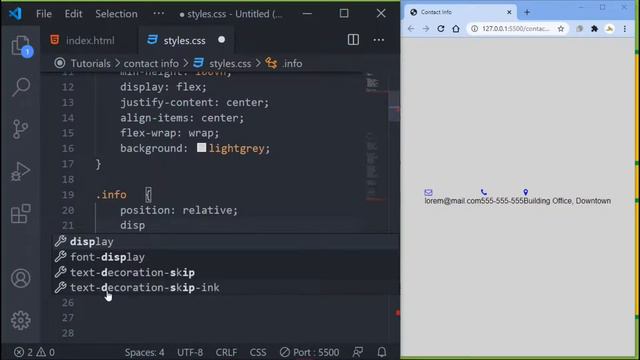The height and width of the screenshot is (360, 640).
Task: Change encoding via UTF-8 status item
Action: point(190,352)
